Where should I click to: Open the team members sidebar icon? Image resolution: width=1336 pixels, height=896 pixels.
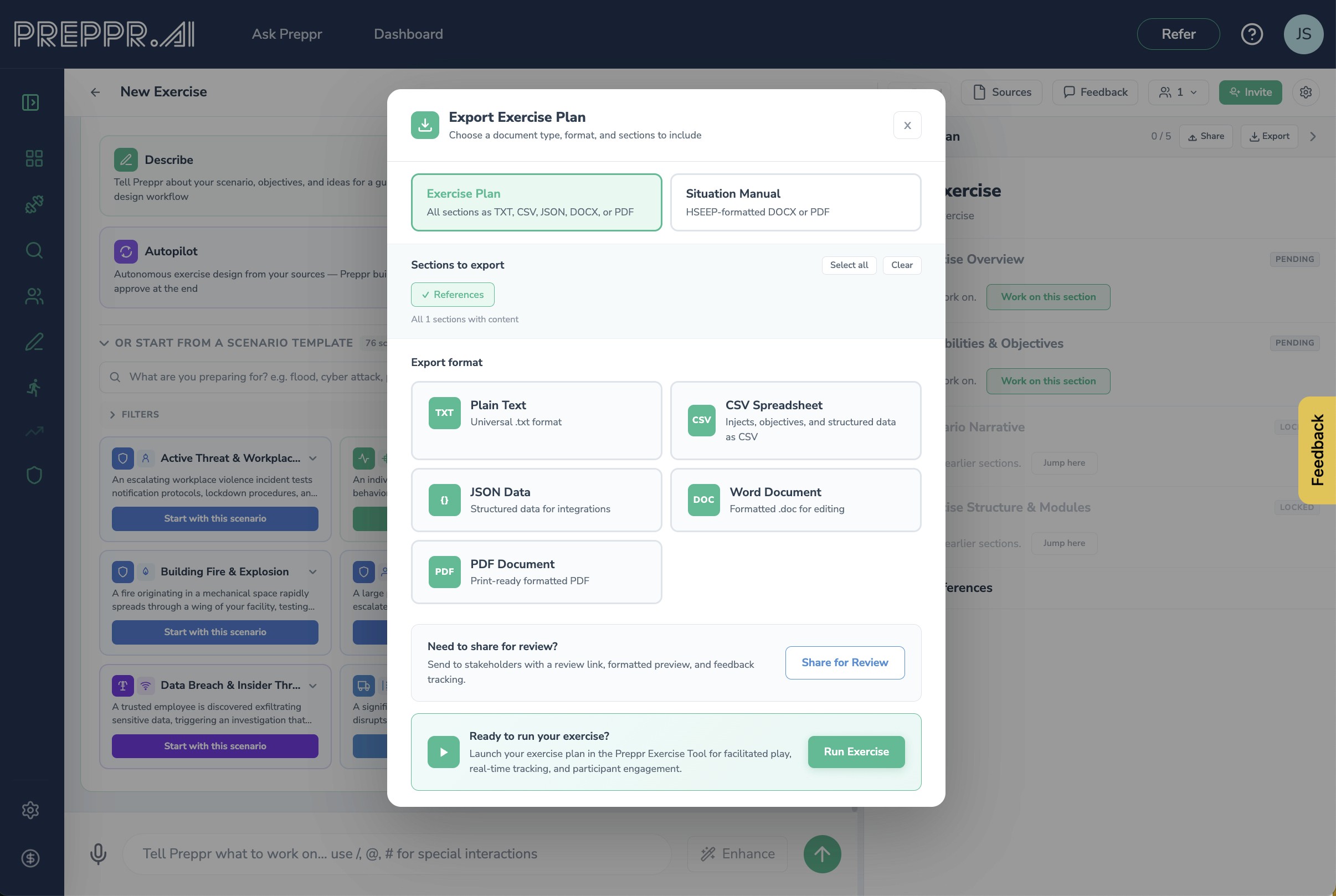pyautogui.click(x=34, y=296)
